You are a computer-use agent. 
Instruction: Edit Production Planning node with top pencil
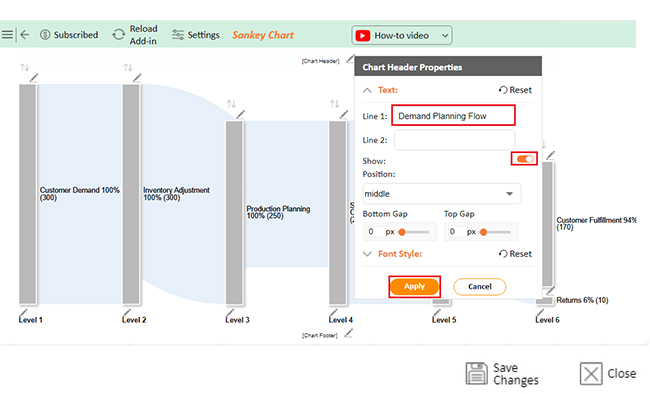[240, 114]
